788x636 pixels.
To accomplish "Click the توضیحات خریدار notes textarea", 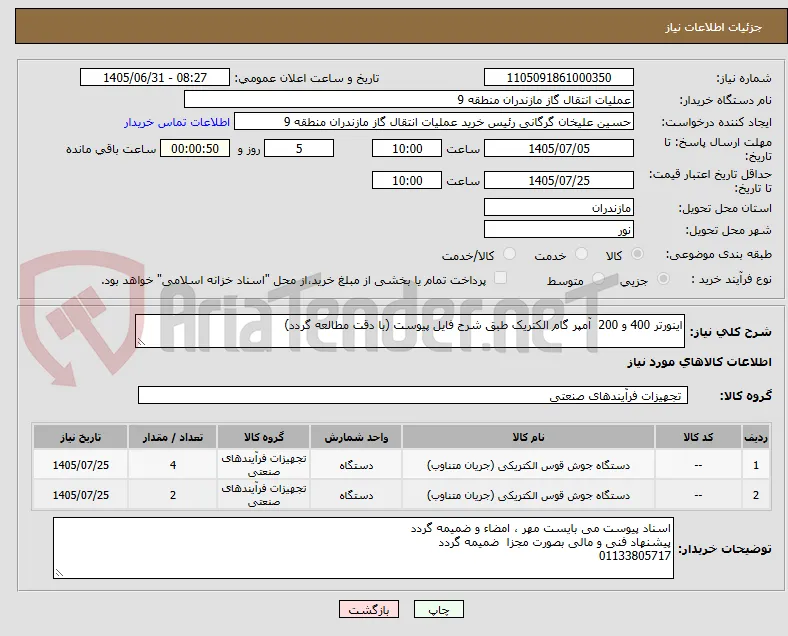I will click(363, 548).
